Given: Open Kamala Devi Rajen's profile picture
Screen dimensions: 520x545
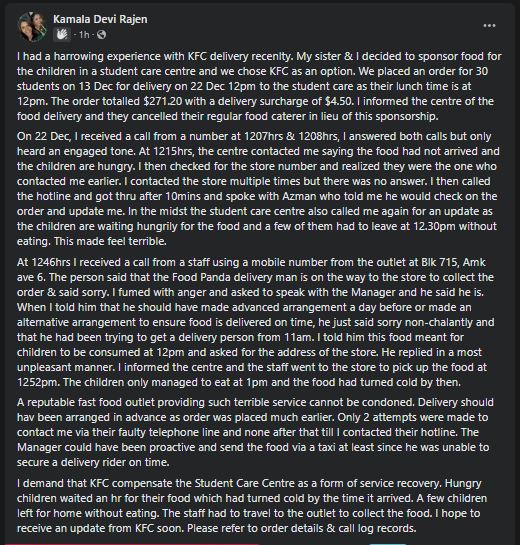Looking at the screenshot, I should 32,27.
